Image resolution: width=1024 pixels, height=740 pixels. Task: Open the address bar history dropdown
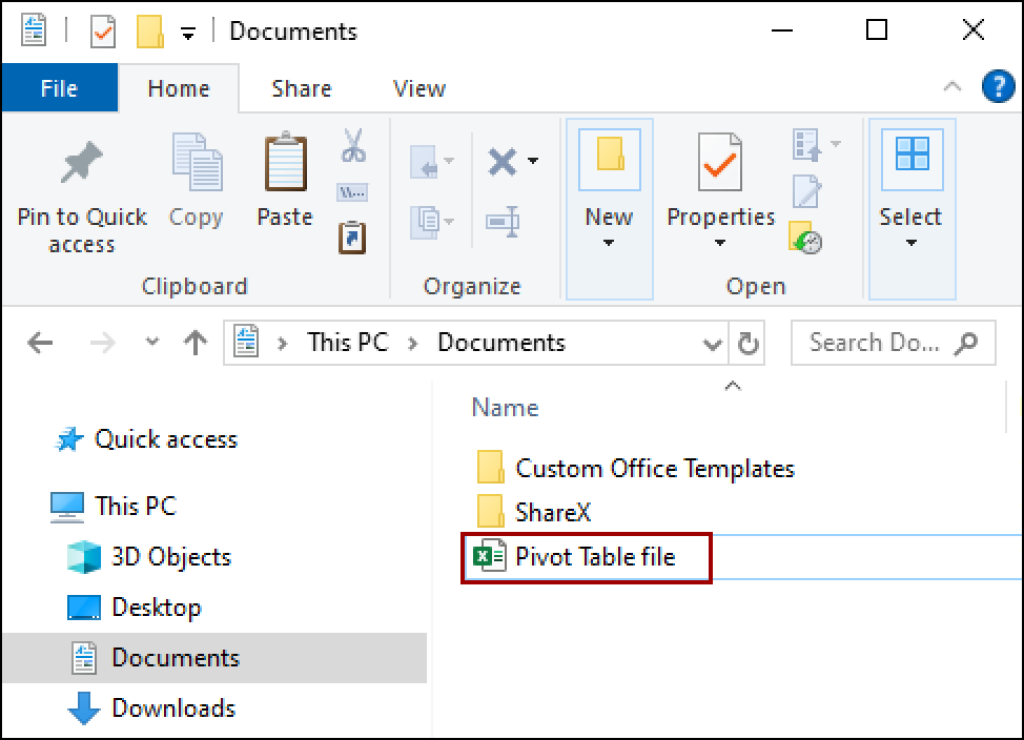pyautogui.click(x=712, y=342)
